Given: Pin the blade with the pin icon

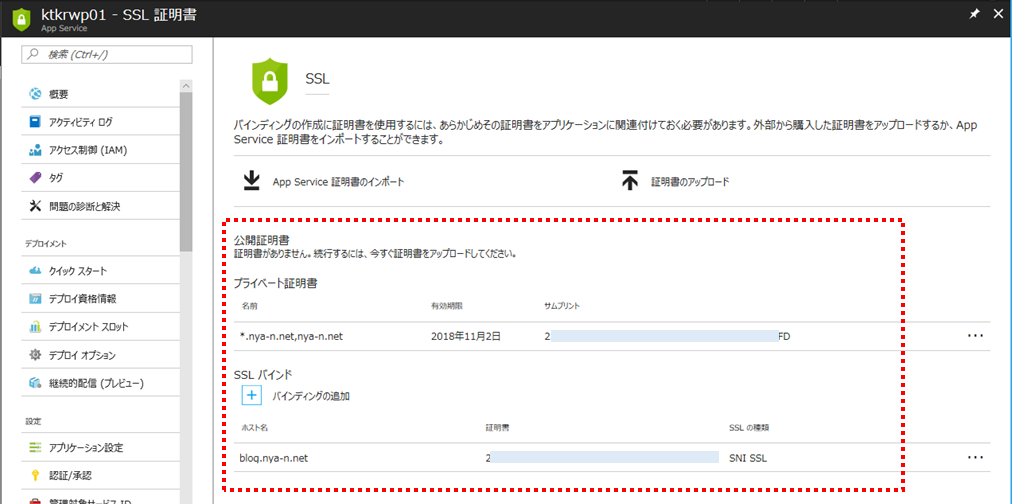Looking at the screenshot, I should click(x=975, y=15).
